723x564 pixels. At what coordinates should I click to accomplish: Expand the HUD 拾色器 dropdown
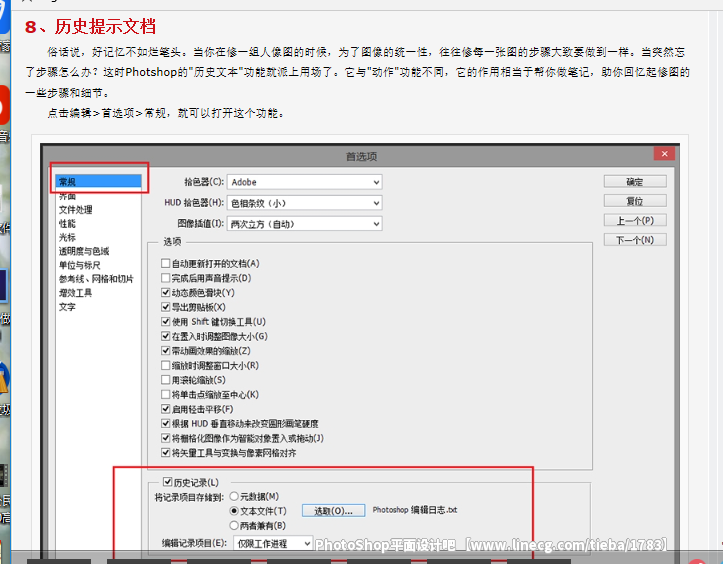pos(304,203)
